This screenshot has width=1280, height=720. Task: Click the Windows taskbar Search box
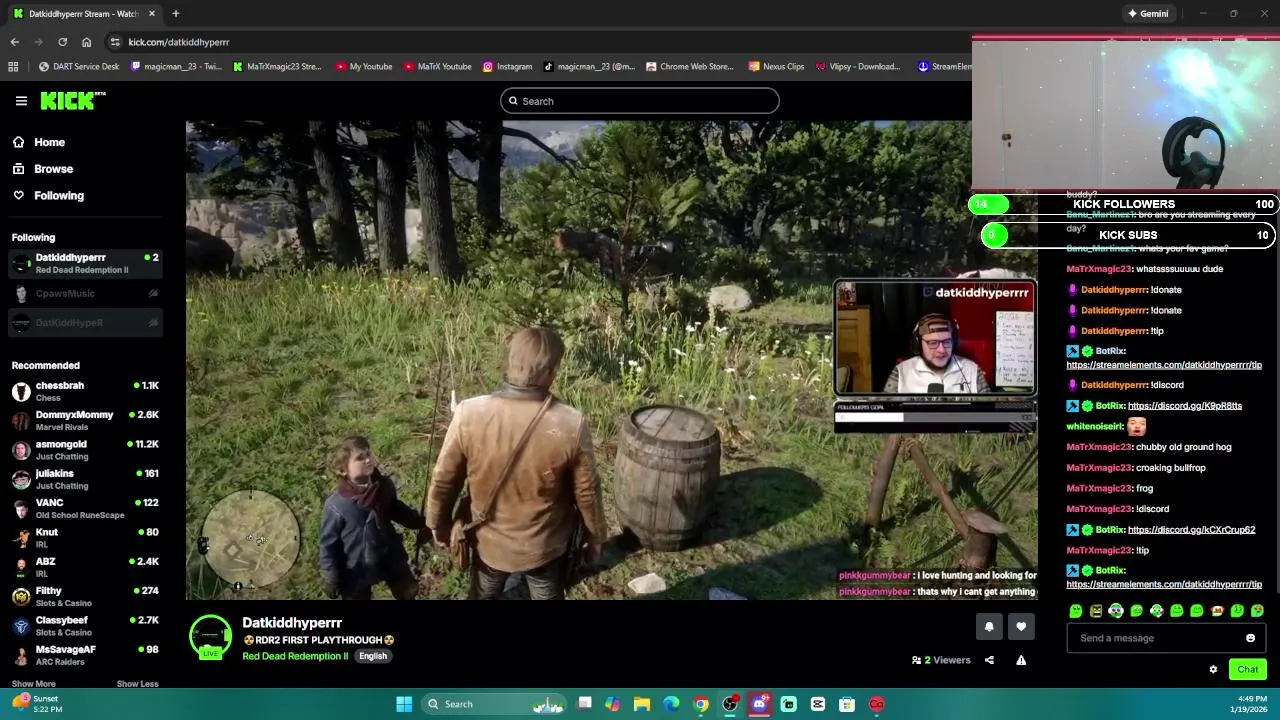[494, 704]
